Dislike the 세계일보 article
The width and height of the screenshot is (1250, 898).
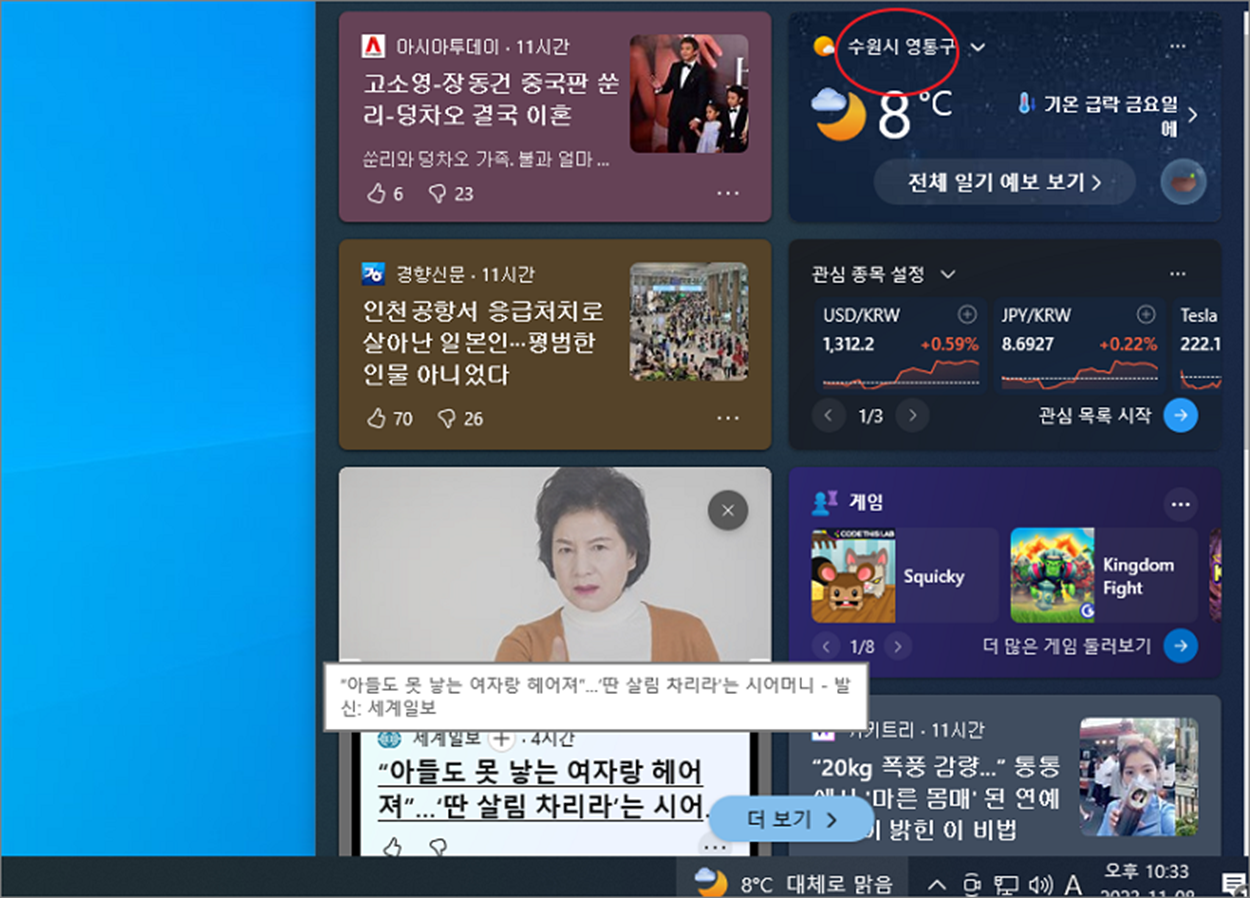coord(437,848)
